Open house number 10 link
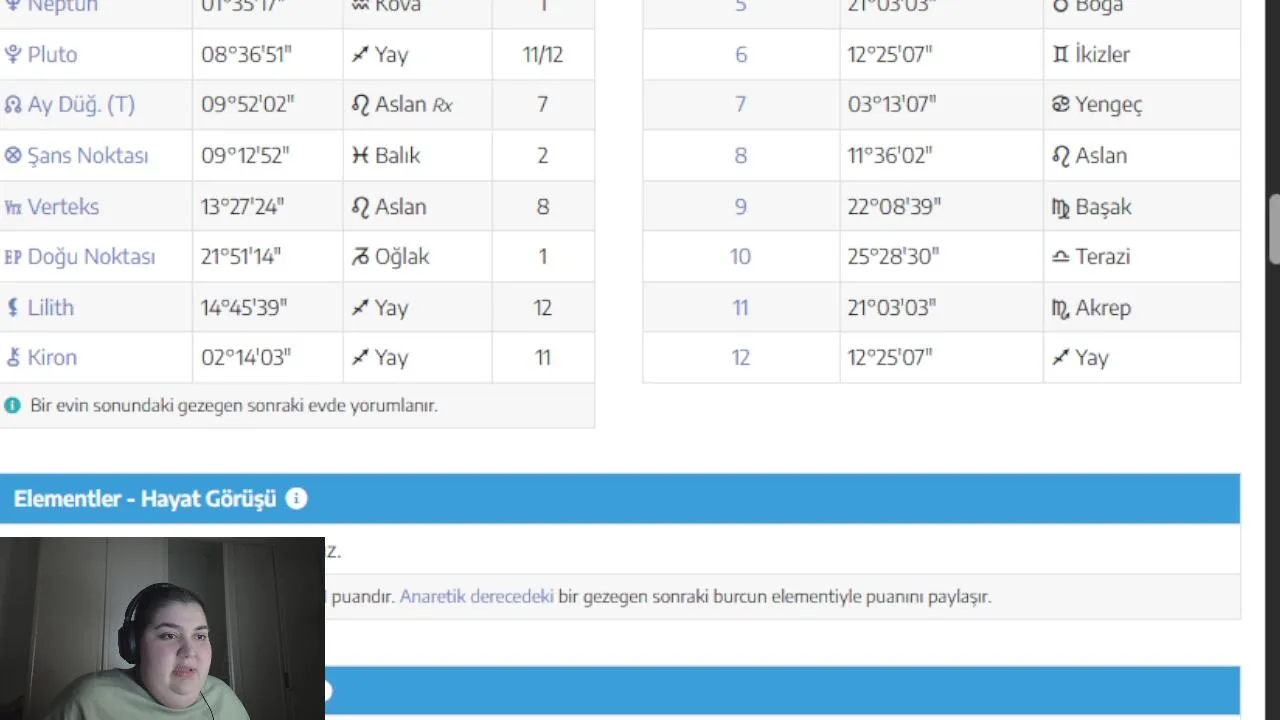 click(x=740, y=256)
